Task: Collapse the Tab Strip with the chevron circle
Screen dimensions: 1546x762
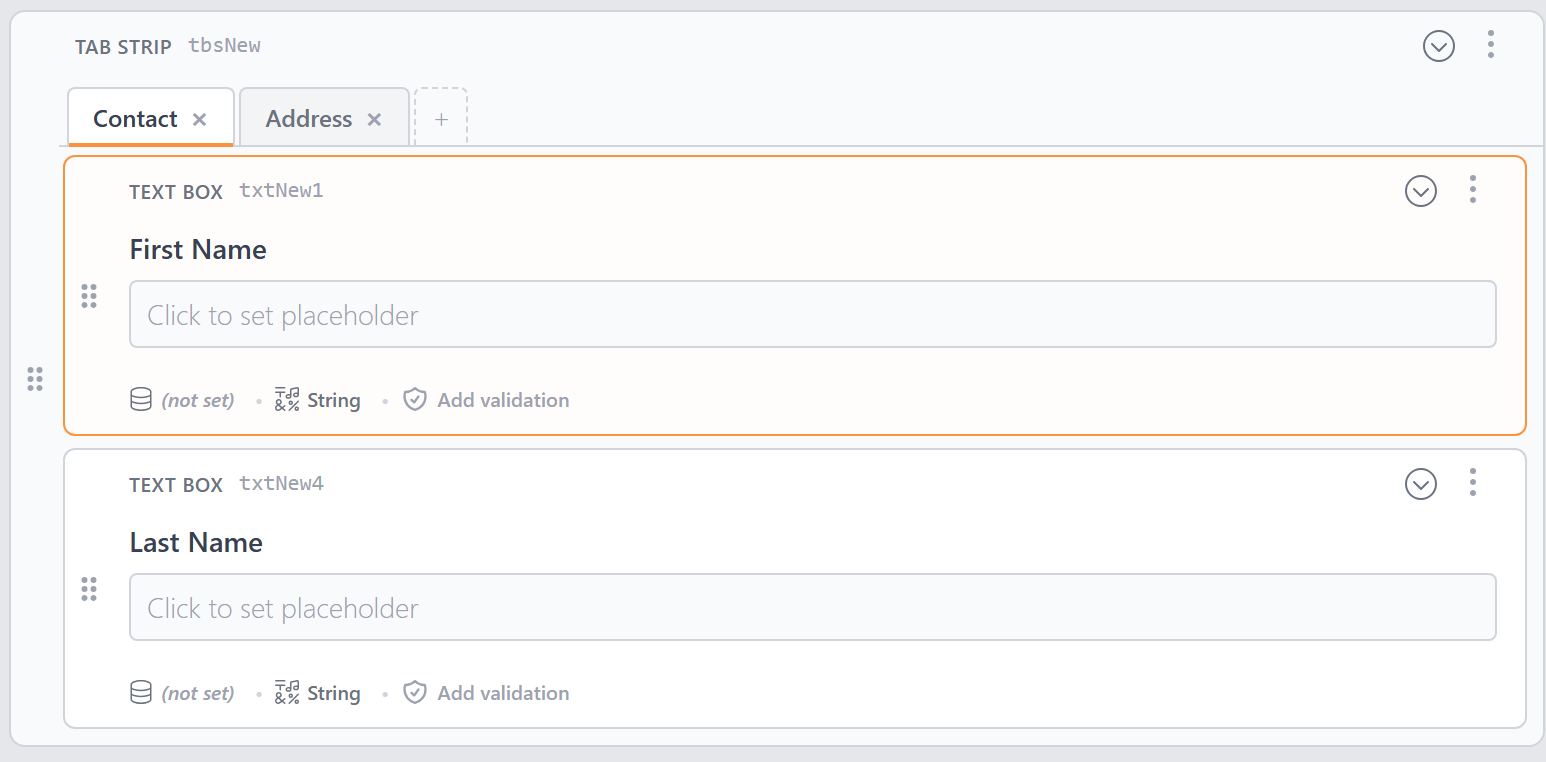Action: tap(1439, 46)
